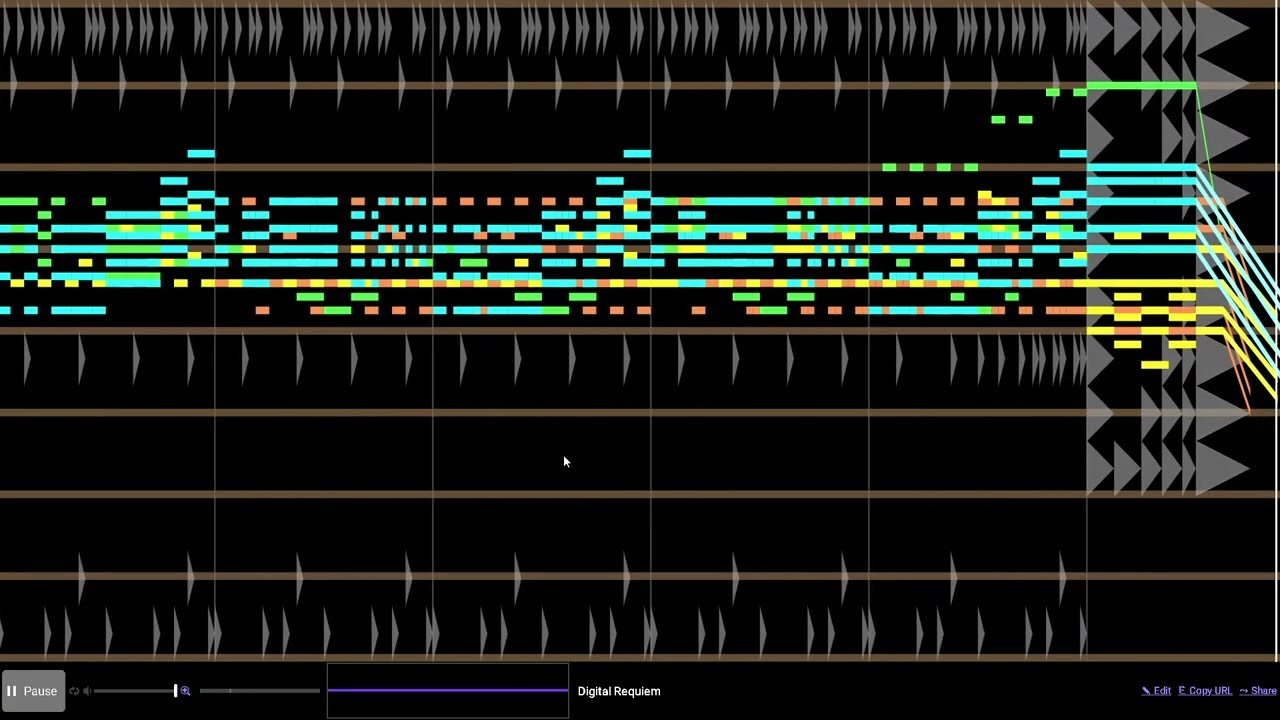Adjust the zoom level slider
Screen dimensions: 1280x720
tap(260, 691)
